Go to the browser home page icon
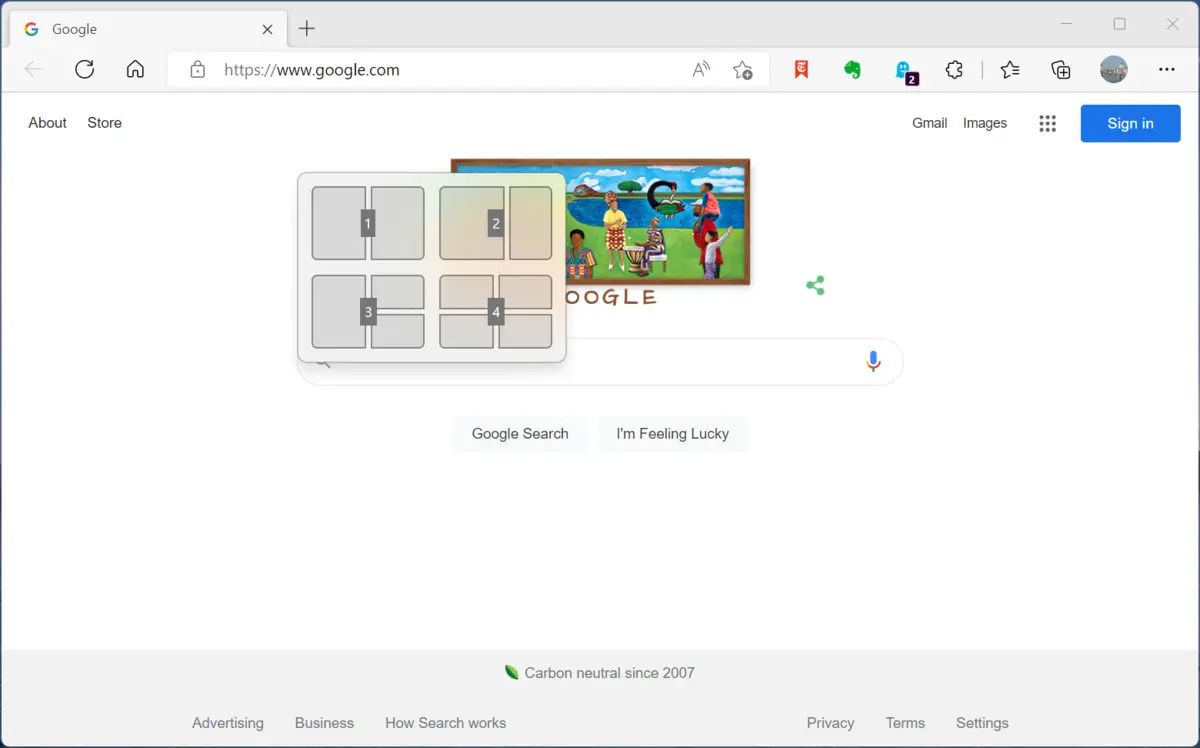The height and width of the screenshot is (748, 1200). pyautogui.click(x=135, y=69)
